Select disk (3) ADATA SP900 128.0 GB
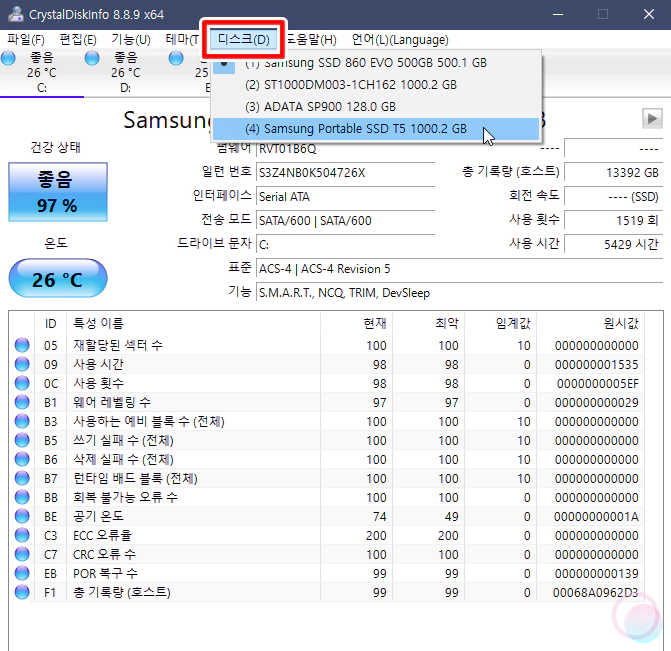 (x=376, y=107)
